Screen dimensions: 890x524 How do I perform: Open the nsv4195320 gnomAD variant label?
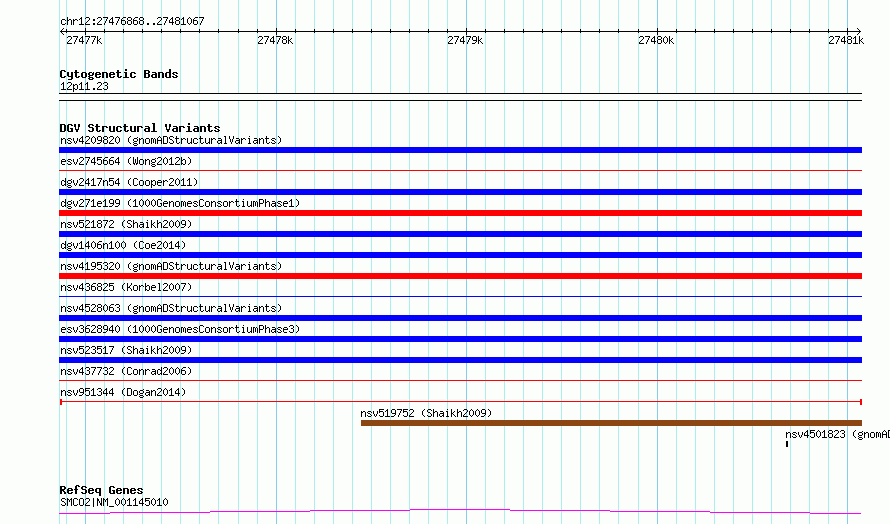pyautogui.click(x=171, y=266)
